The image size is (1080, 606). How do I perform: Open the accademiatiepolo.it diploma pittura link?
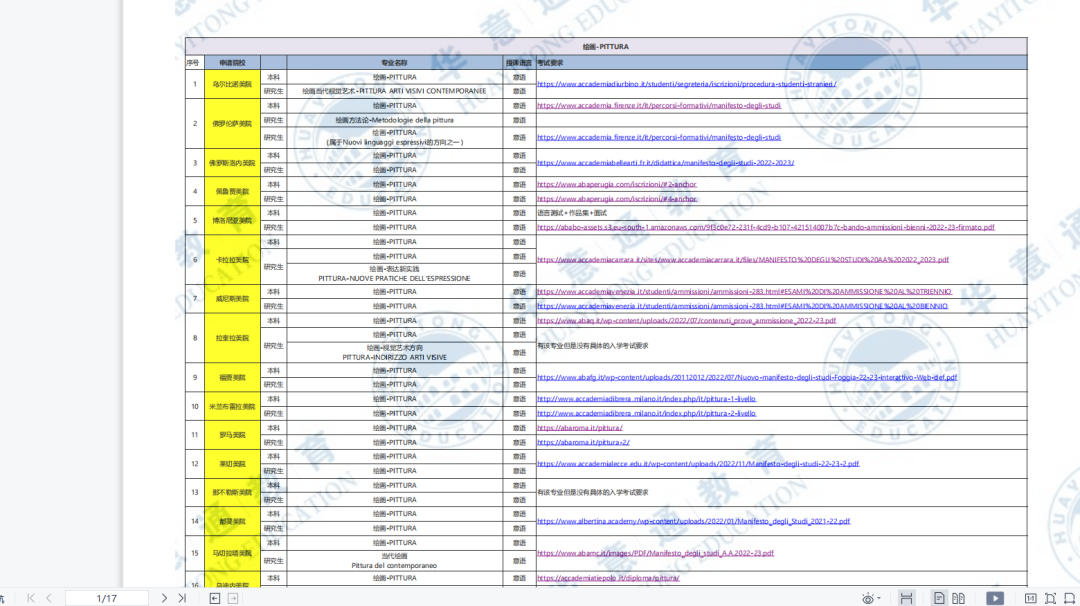point(608,578)
